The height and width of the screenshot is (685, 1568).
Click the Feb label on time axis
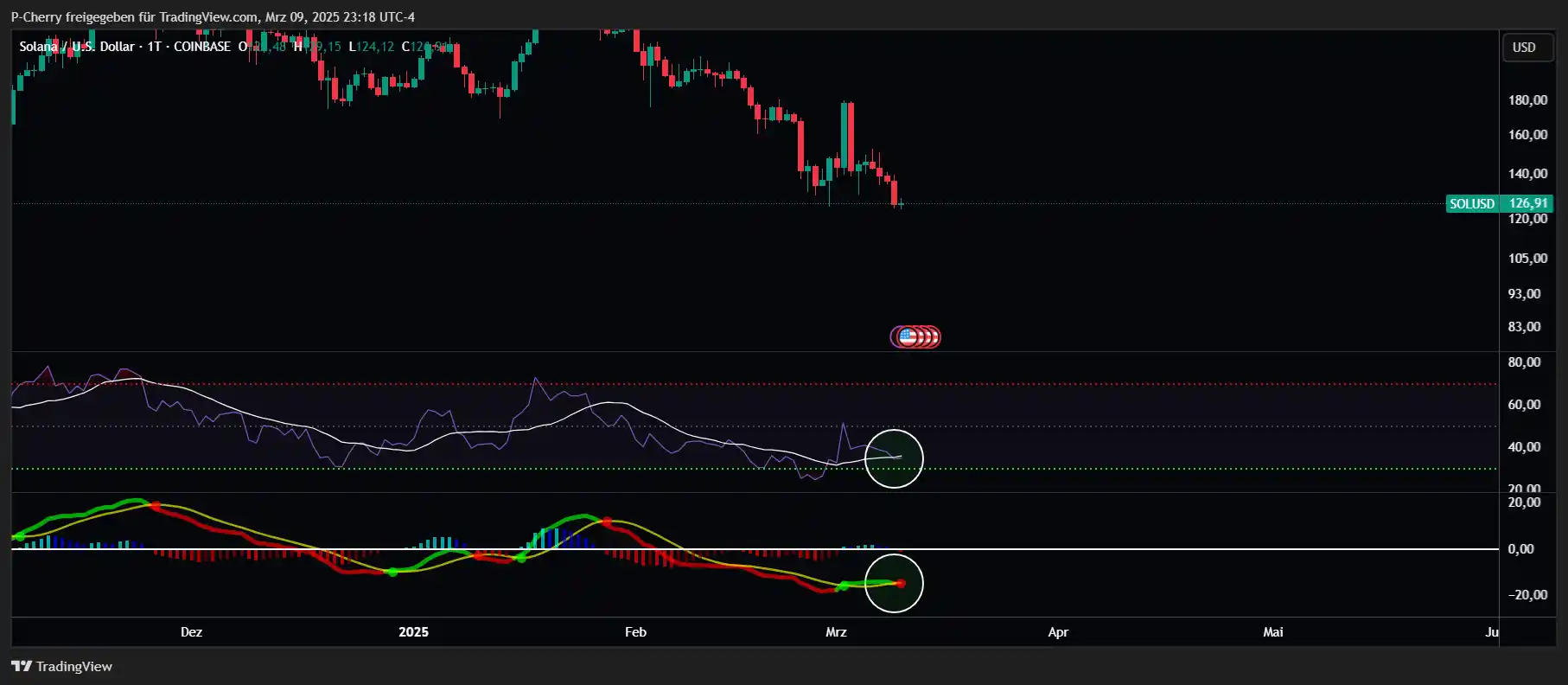tap(635, 632)
